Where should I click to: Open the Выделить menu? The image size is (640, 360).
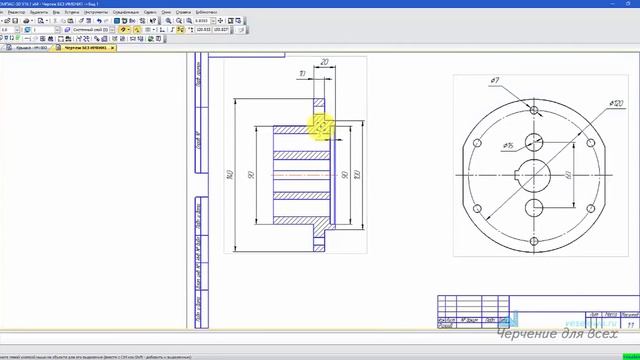click(39, 12)
